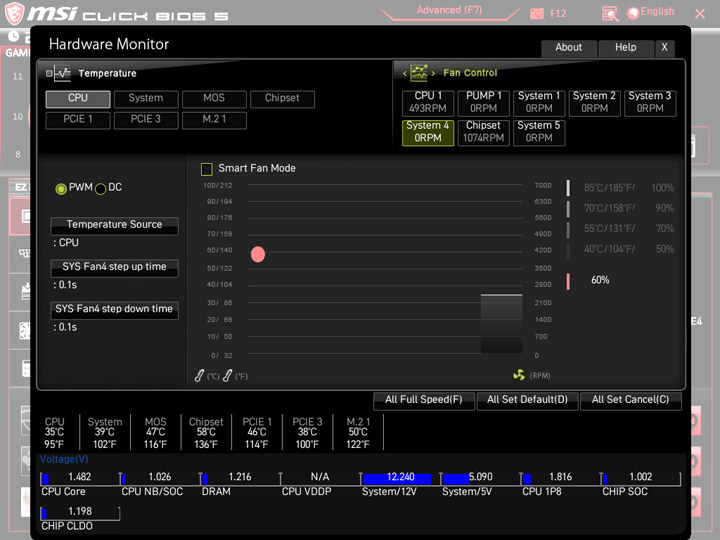Viewport: 720px width, 540px height.
Task: Click the clock icon behind Hardware Monitor
Action: (x=14, y=36)
